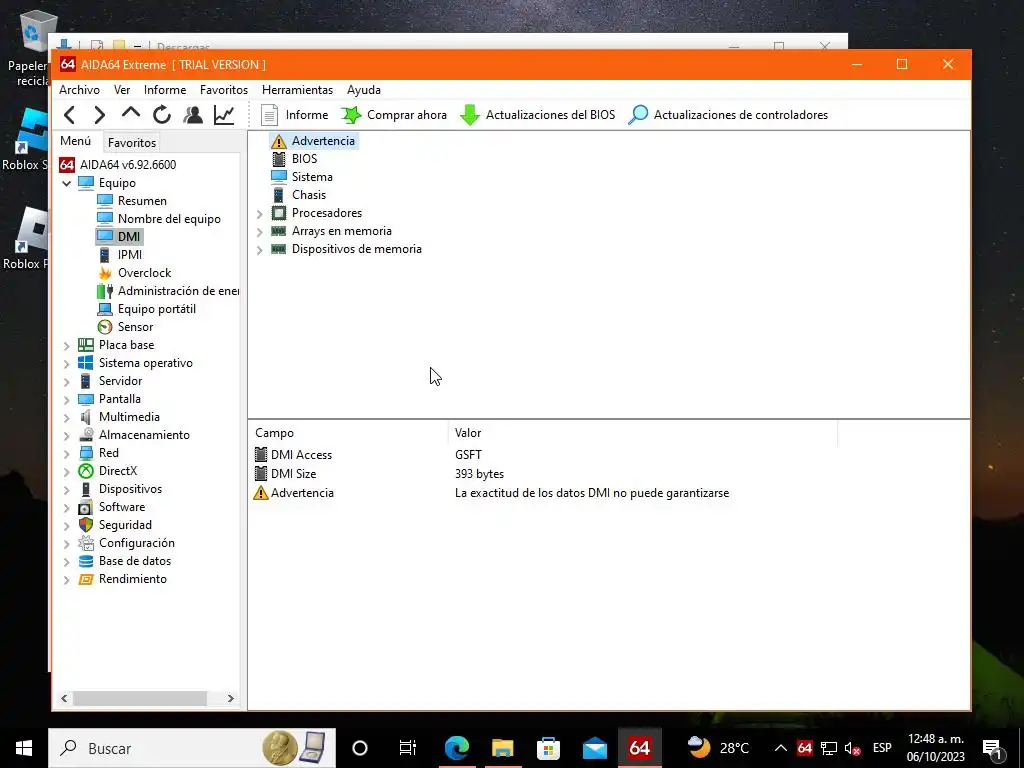
Task: Click the Dispositivos tree icon
Action: click(x=86, y=489)
